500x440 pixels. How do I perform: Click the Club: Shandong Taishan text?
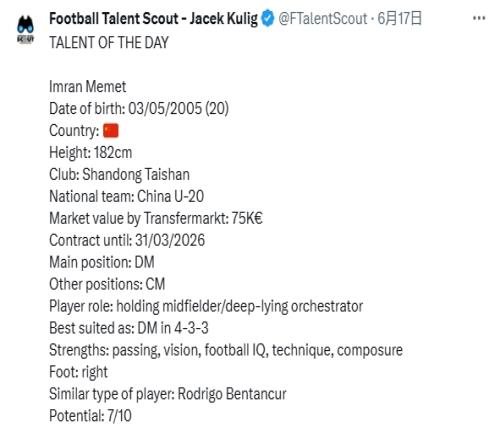pos(119,175)
